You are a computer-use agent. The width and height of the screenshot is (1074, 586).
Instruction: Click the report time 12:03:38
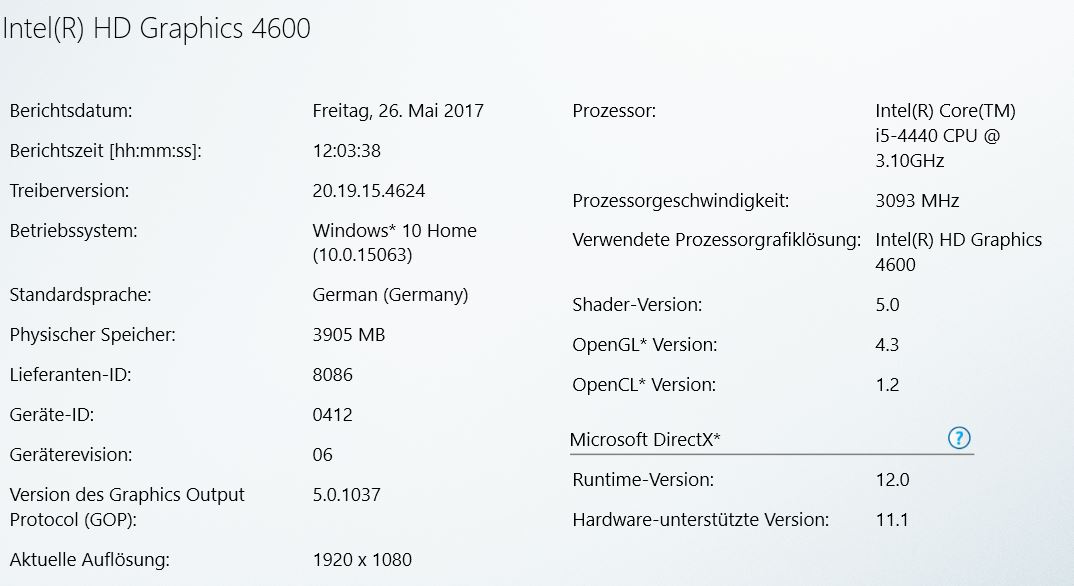(347, 151)
